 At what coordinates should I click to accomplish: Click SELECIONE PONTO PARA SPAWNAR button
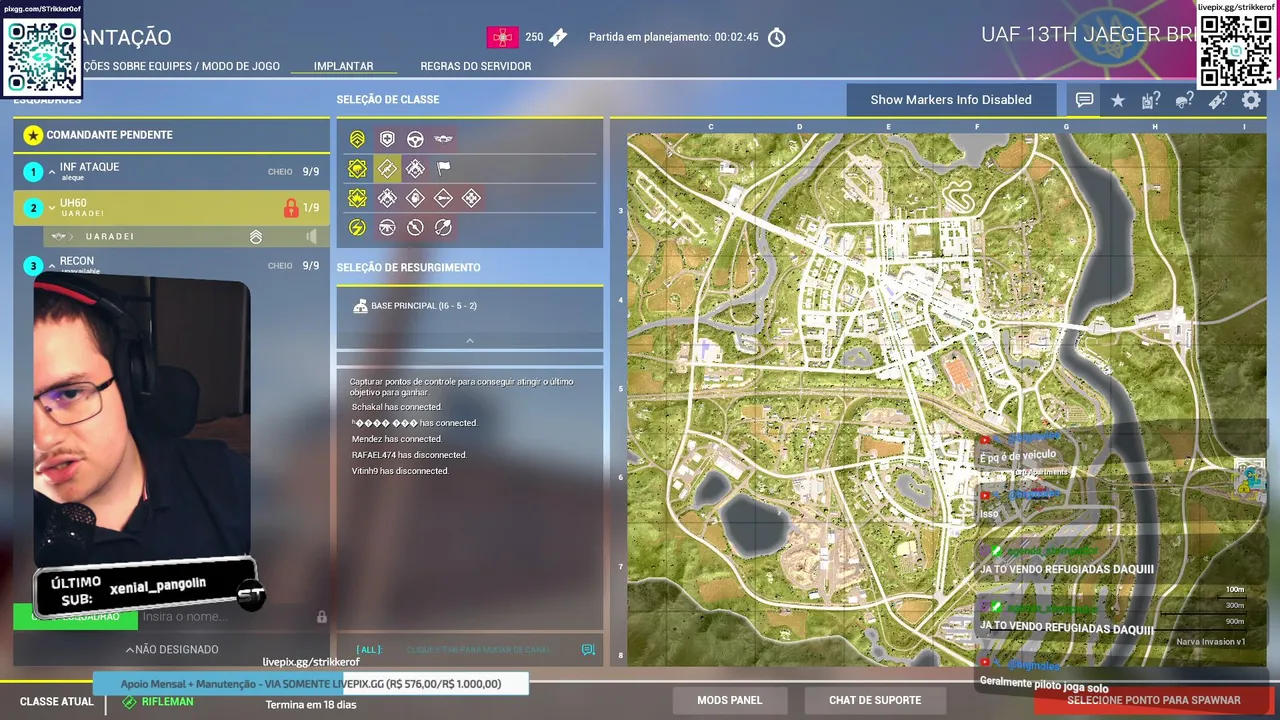tap(1154, 700)
